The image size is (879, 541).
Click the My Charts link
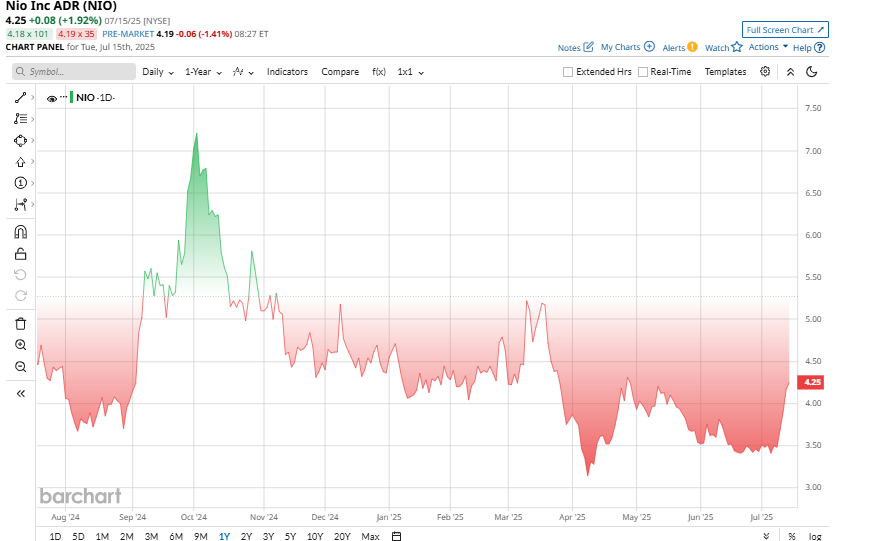620,47
